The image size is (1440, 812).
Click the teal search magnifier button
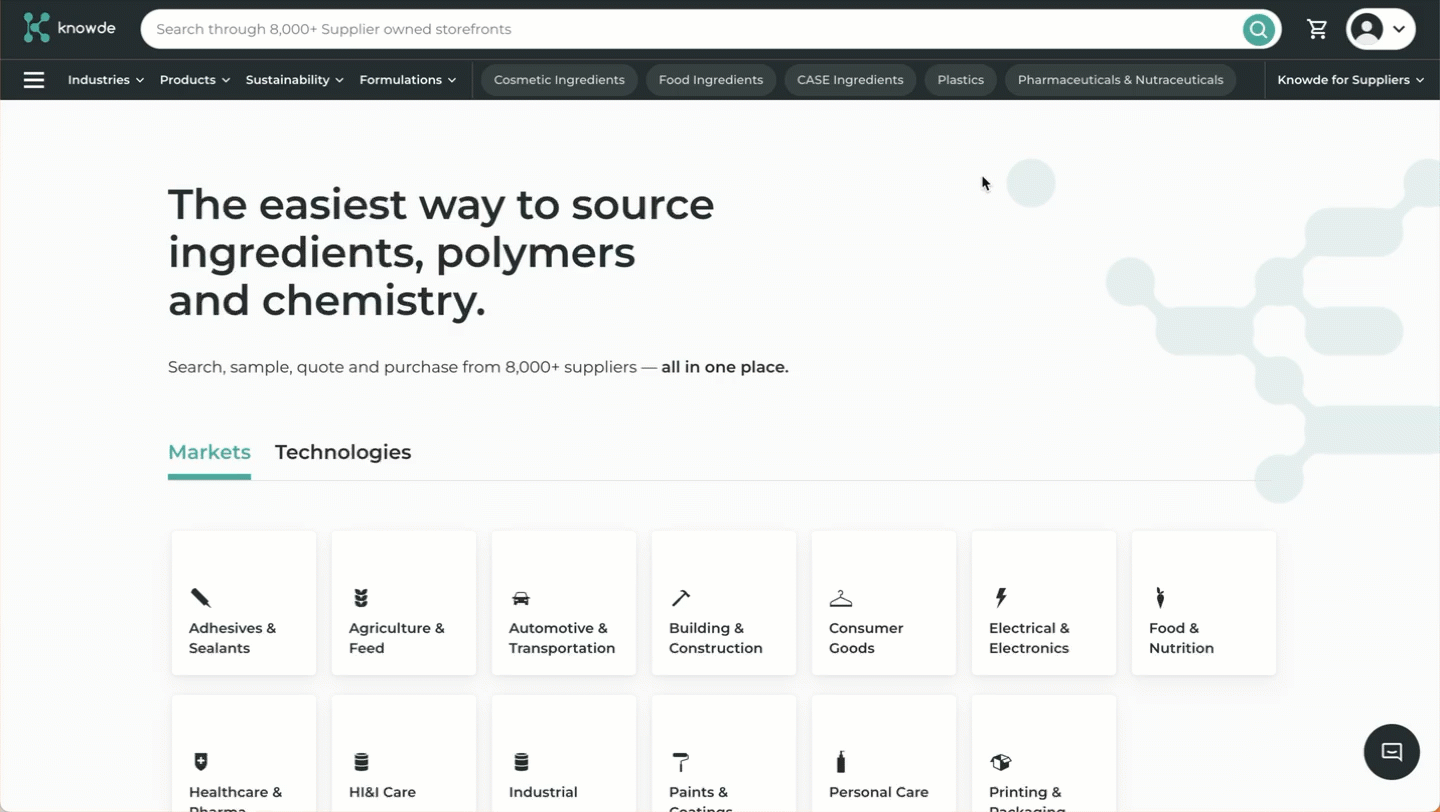pyautogui.click(x=1258, y=29)
